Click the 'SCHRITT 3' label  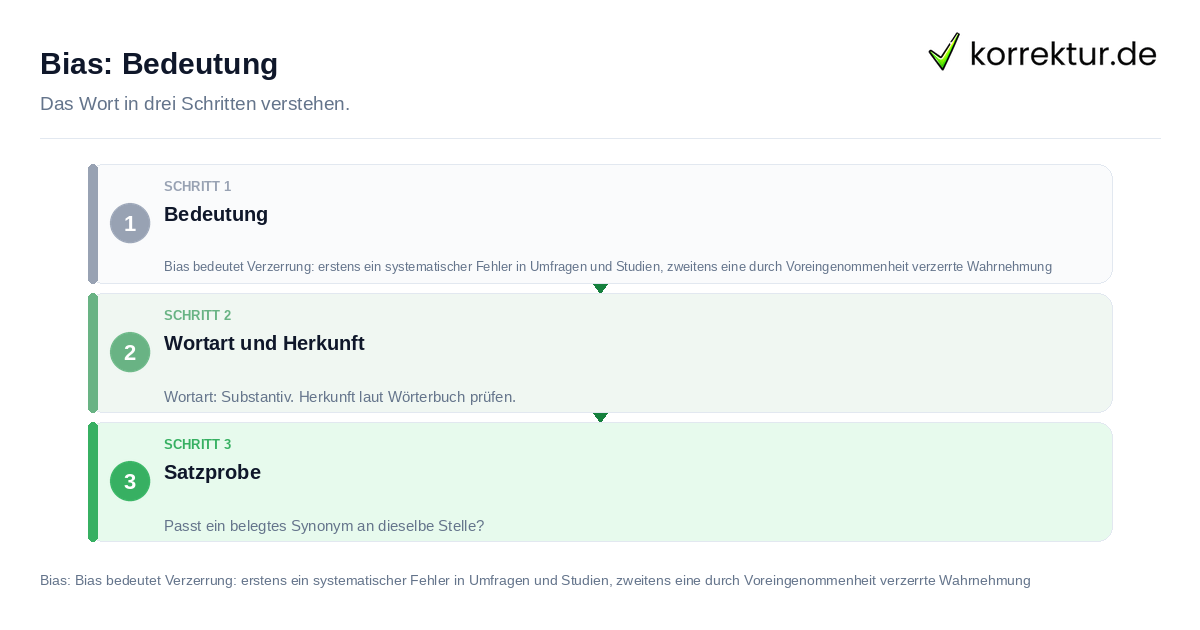click(x=198, y=445)
